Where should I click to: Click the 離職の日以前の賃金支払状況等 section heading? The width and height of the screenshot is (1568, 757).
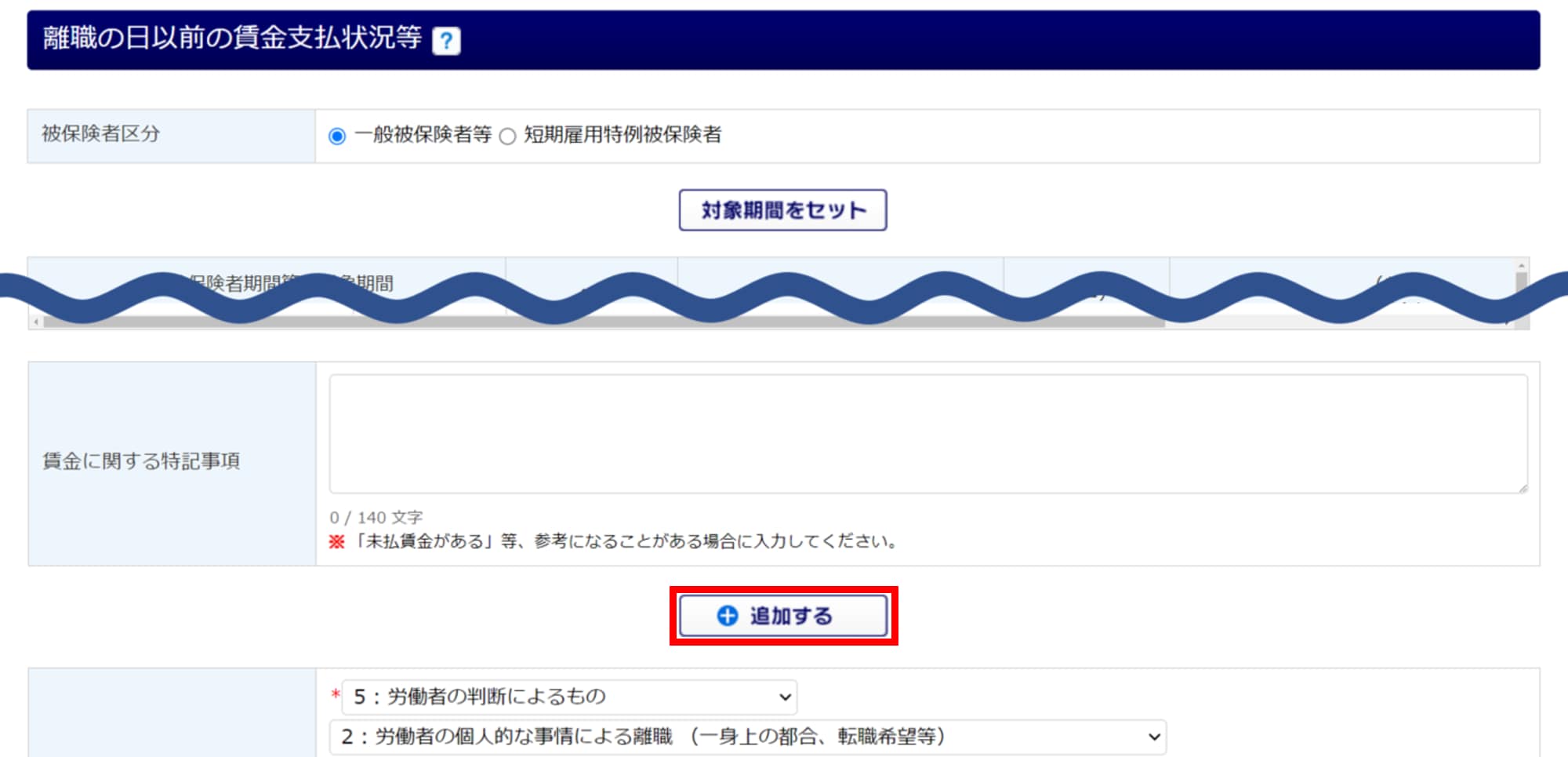pos(232,38)
